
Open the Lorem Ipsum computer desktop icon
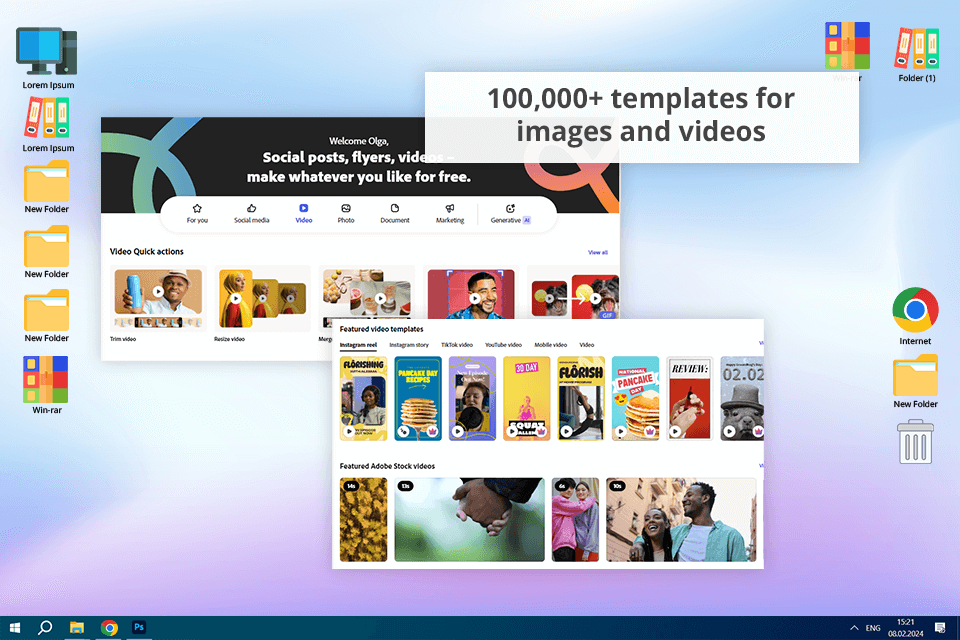tap(47, 52)
